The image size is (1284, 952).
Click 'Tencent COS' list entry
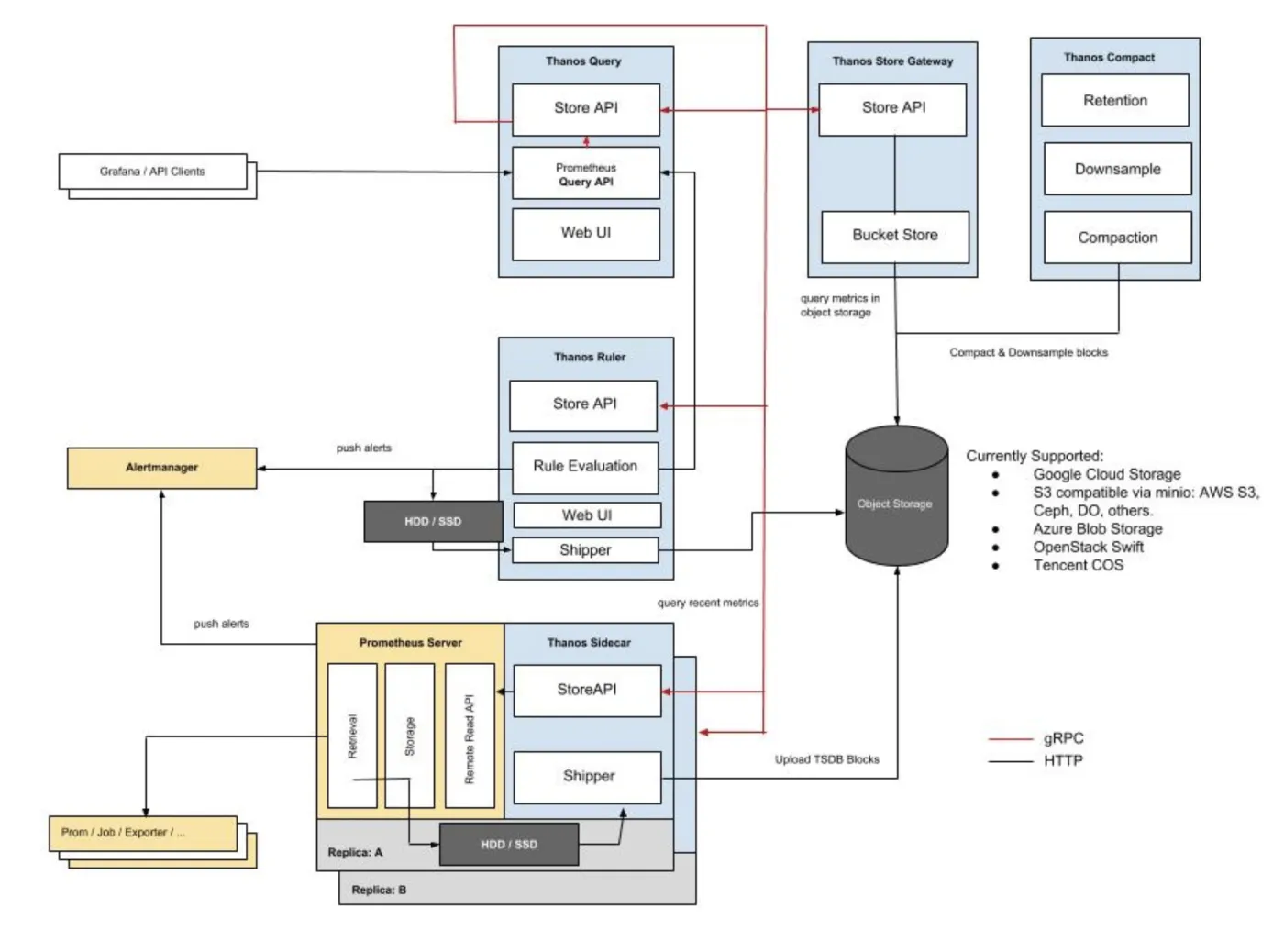coord(1079,566)
